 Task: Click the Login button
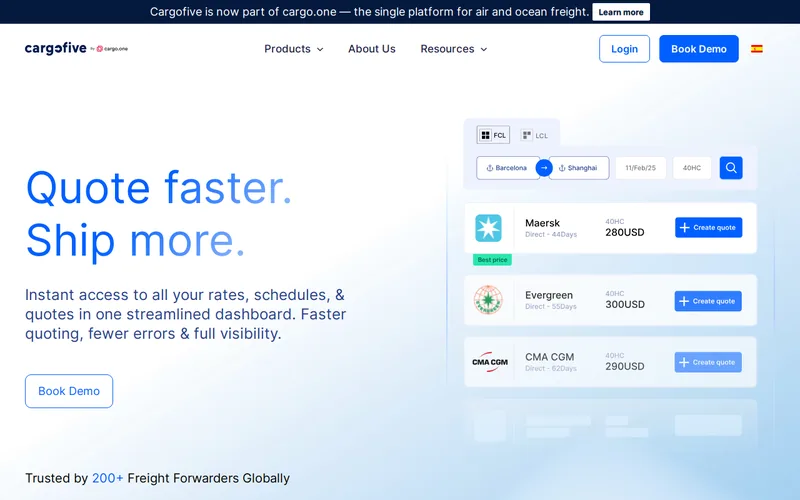[624, 49]
